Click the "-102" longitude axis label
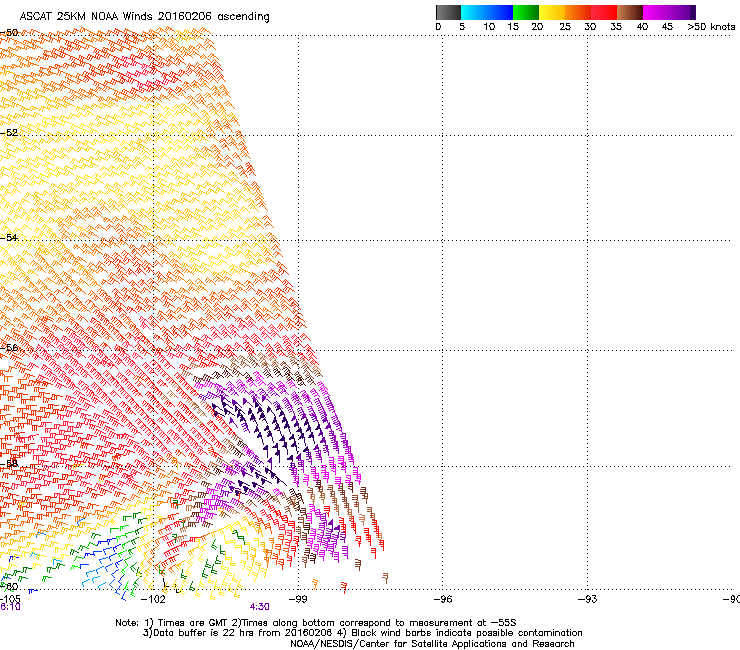Viewport: 740px width, 650px height. tap(153, 599)
